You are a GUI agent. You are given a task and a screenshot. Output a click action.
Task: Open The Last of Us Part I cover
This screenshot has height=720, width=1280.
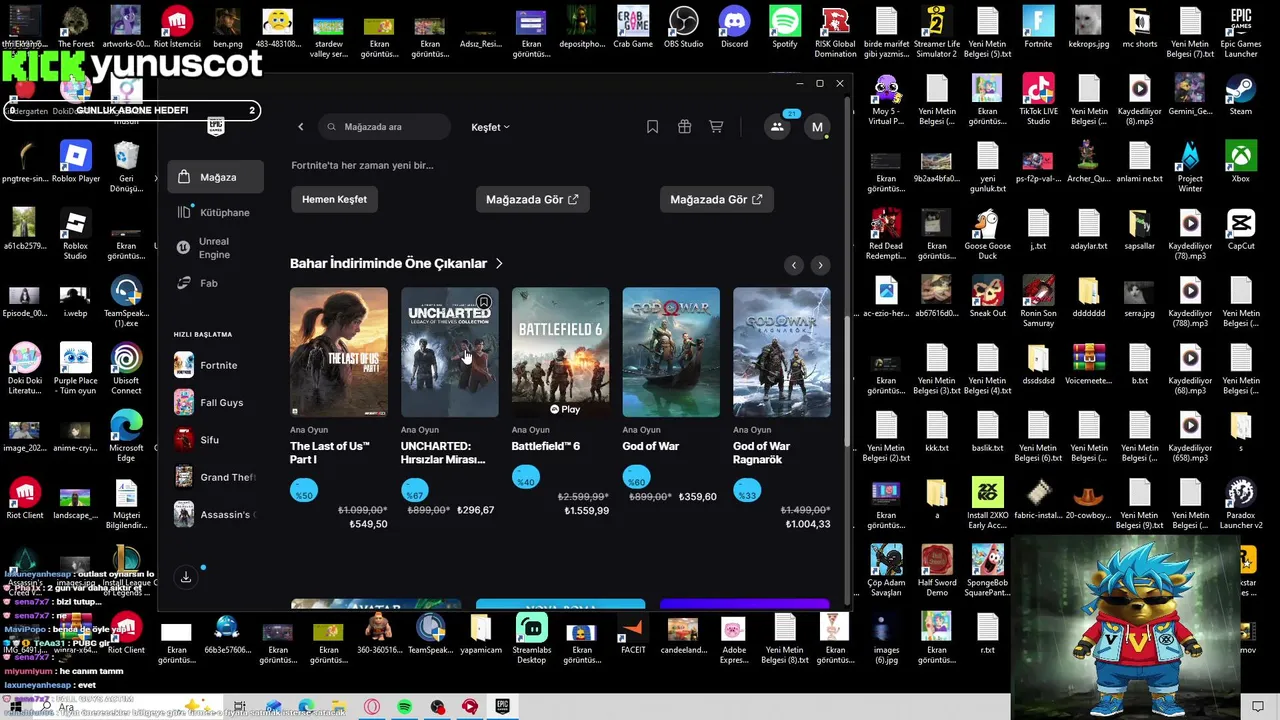click(339, 352)
